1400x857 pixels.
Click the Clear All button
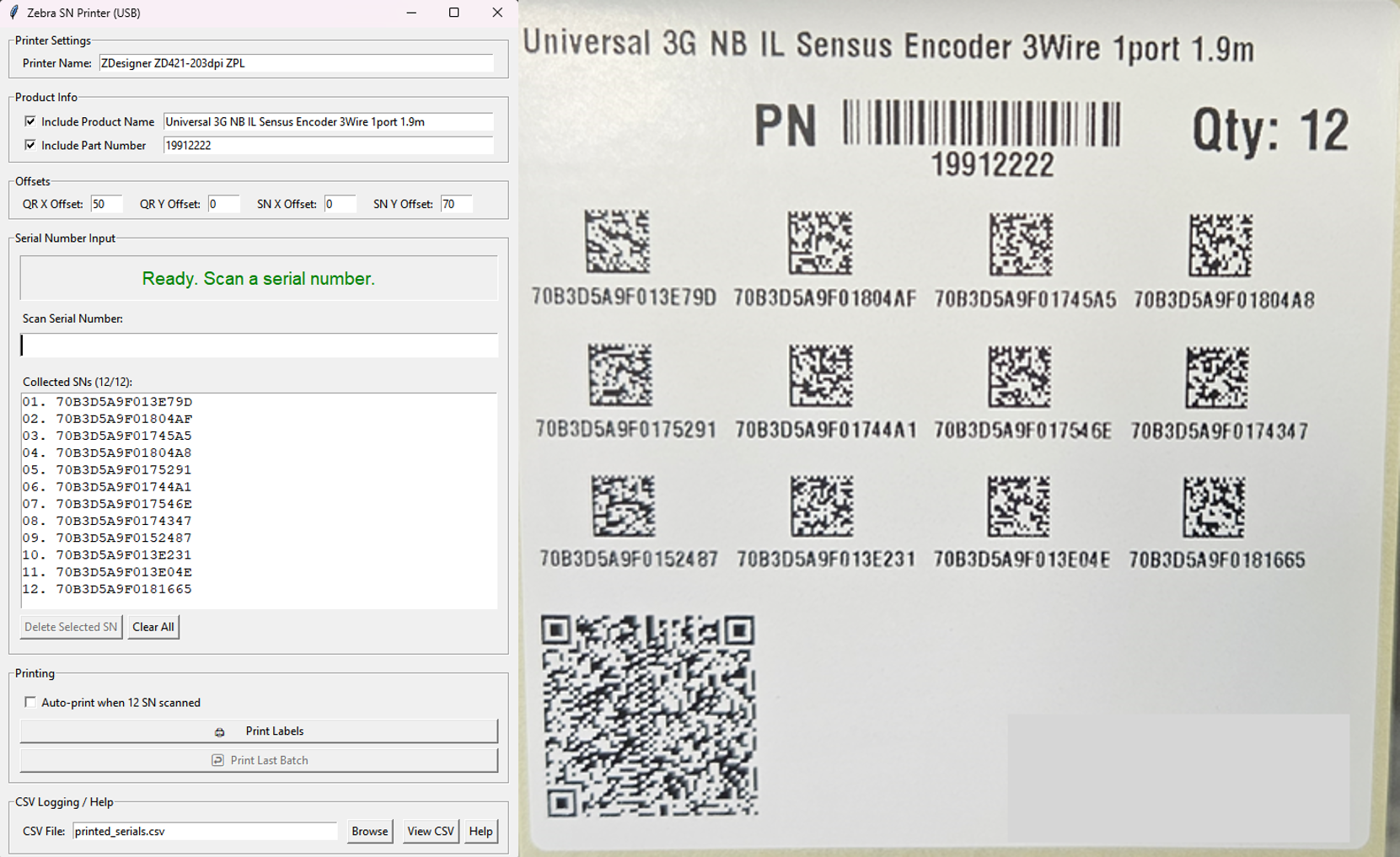click(x=153, y=627)
